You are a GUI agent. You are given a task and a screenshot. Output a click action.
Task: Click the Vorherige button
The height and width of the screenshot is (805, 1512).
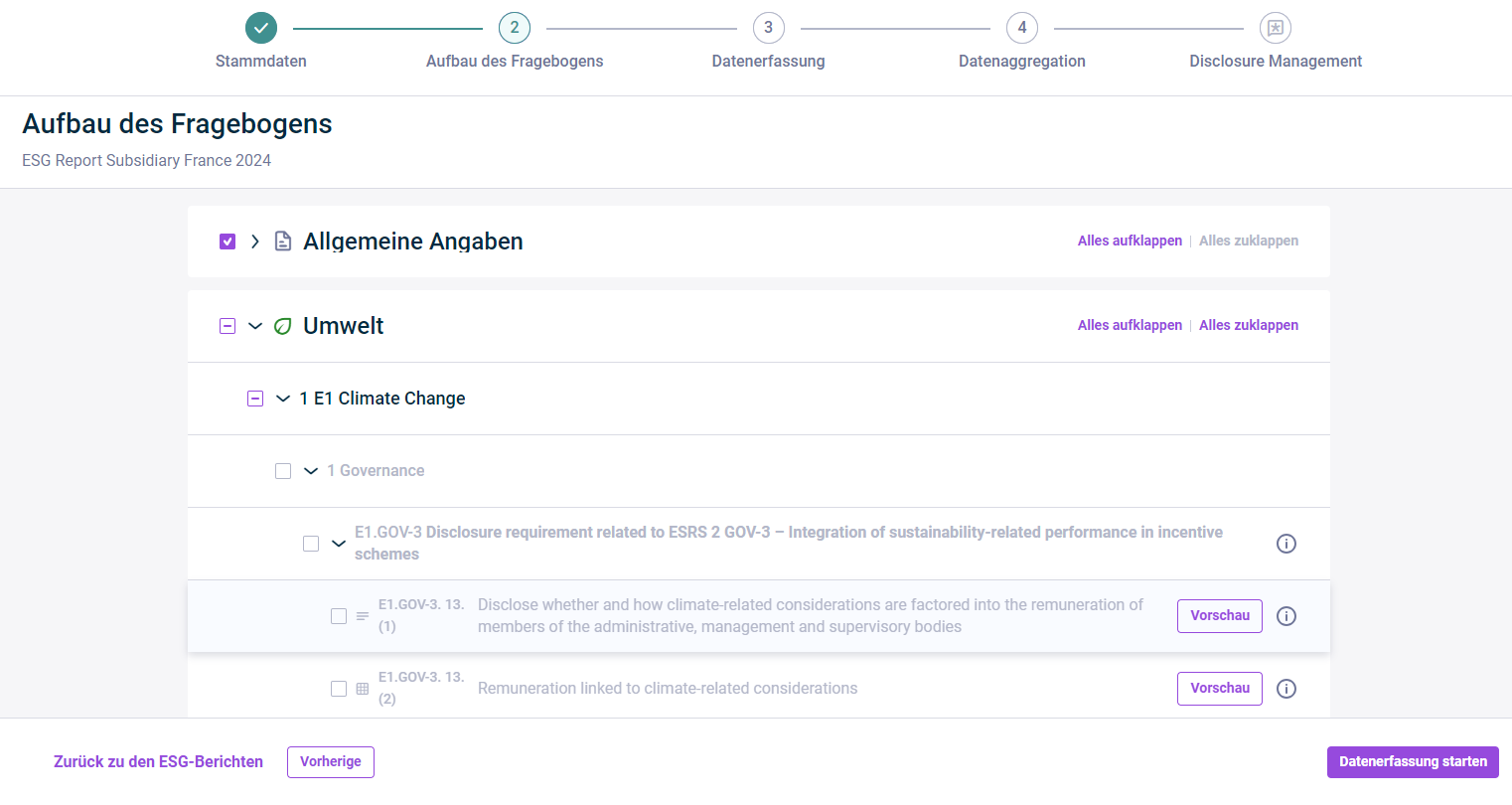(331, 762)
